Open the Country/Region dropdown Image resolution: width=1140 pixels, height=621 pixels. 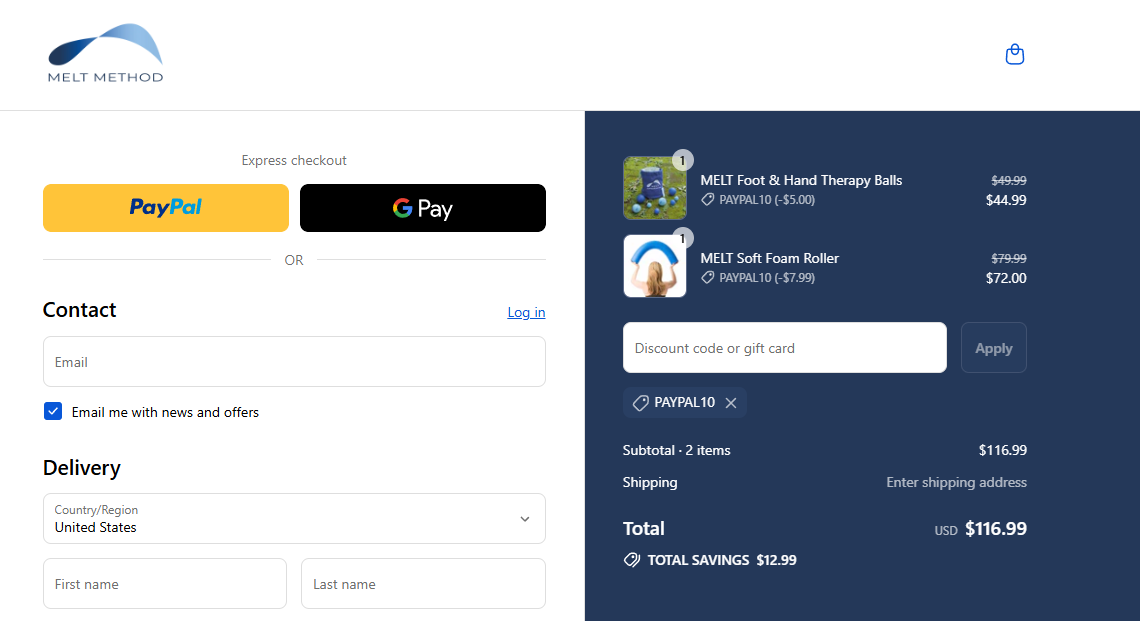pos(294,518)
